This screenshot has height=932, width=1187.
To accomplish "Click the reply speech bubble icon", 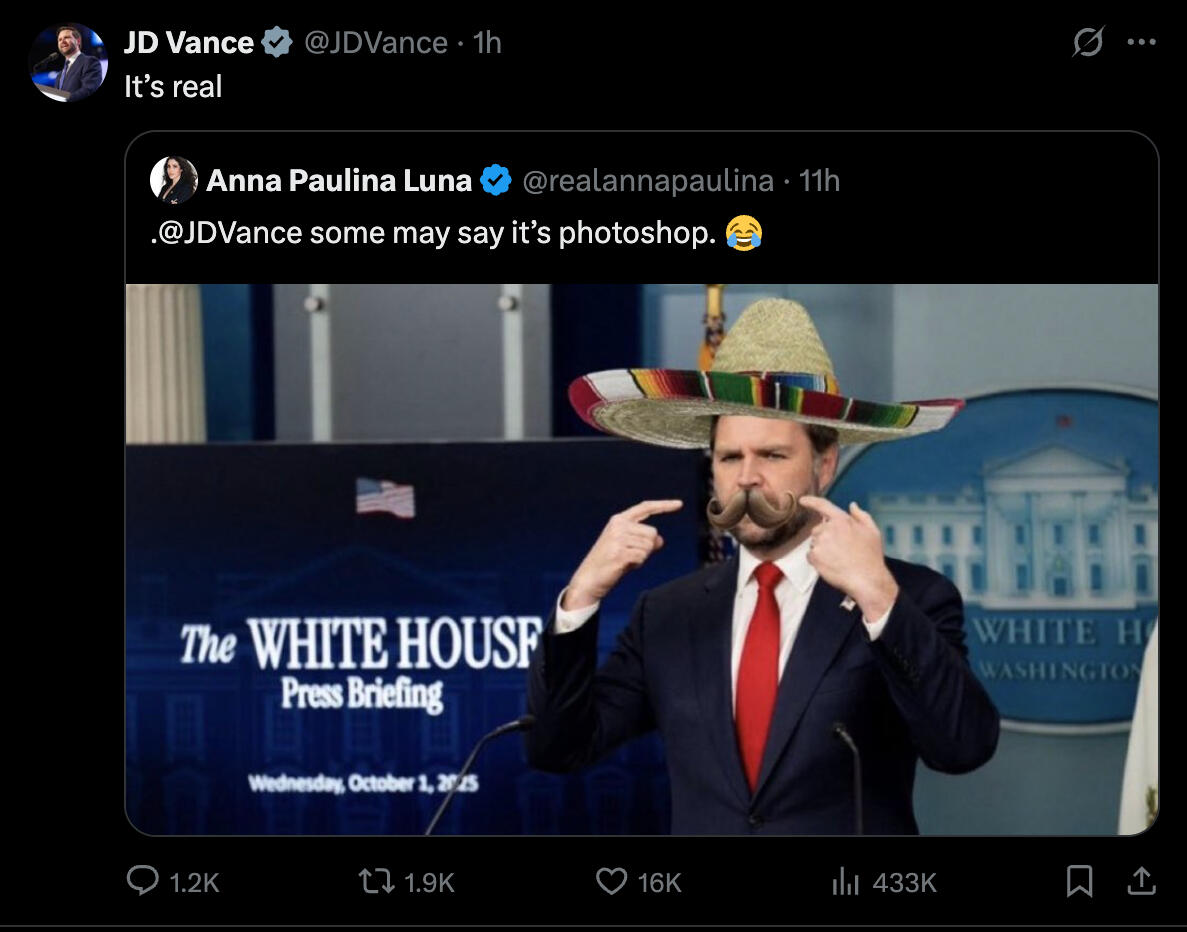I will click(x=143, y=881).
